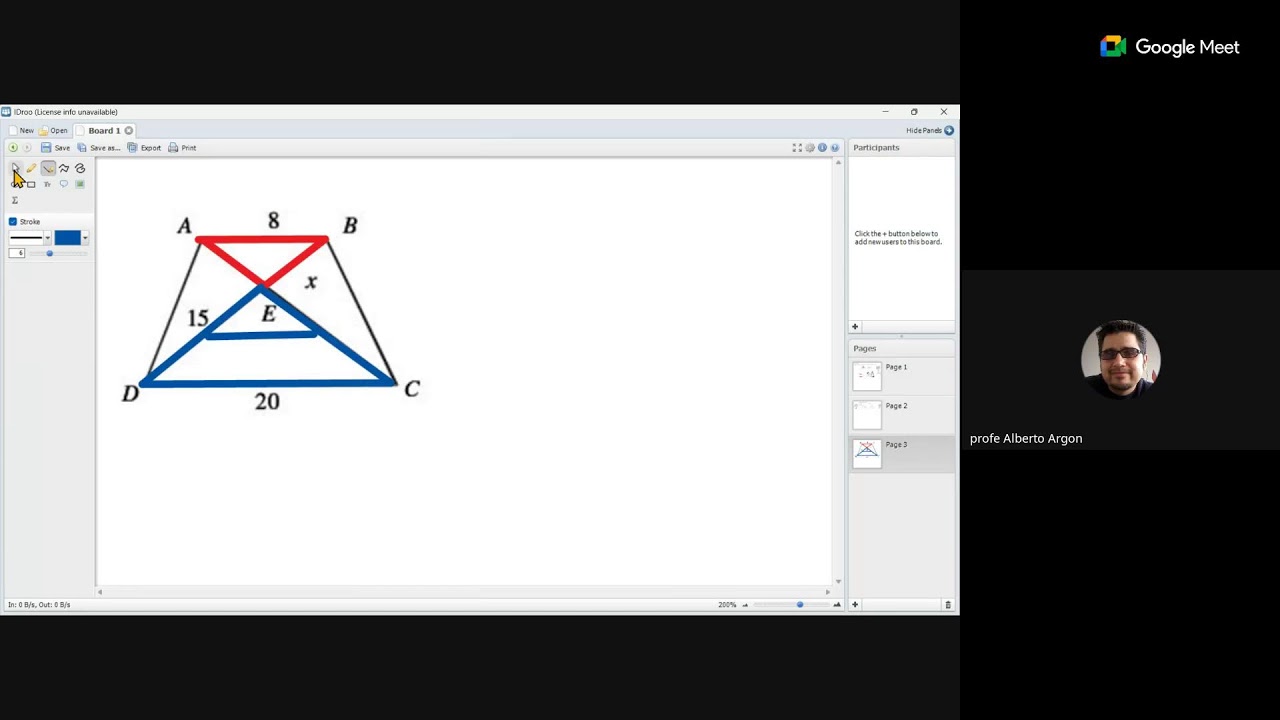
Task: Restore down the IDroo window
Action: coord(914,112)
